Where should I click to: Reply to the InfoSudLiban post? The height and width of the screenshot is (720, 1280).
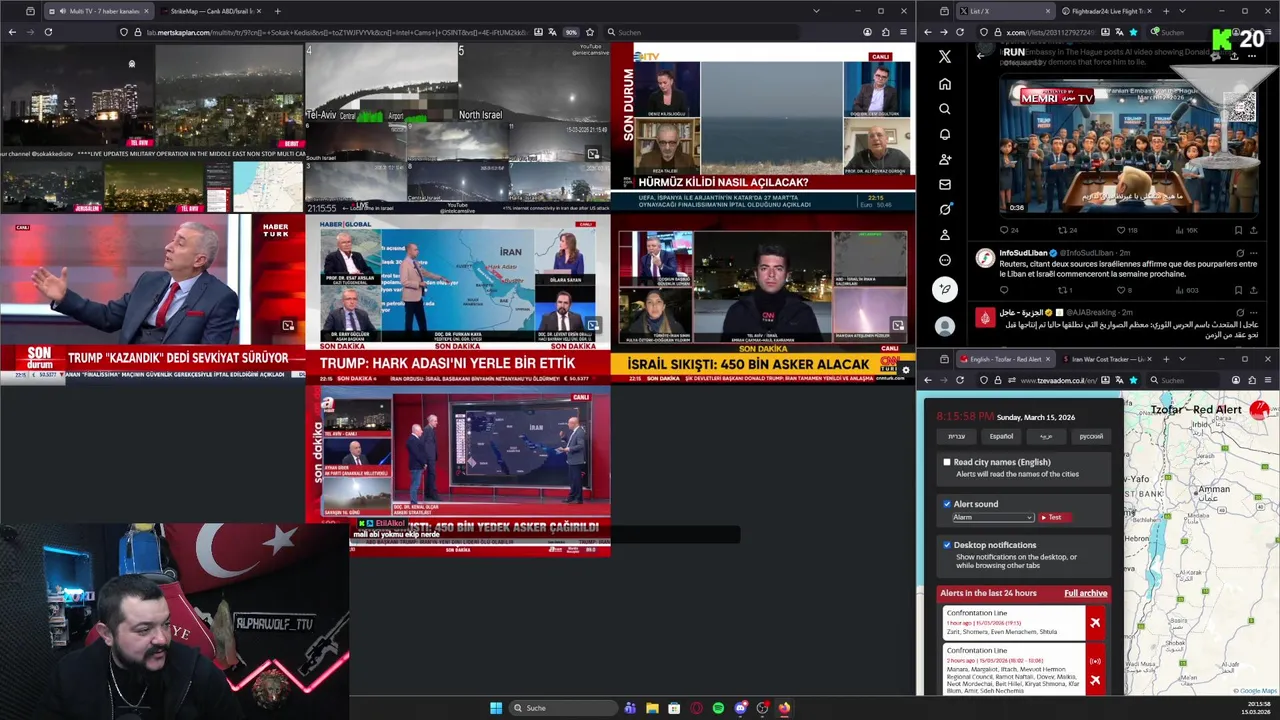[1003, 290]
